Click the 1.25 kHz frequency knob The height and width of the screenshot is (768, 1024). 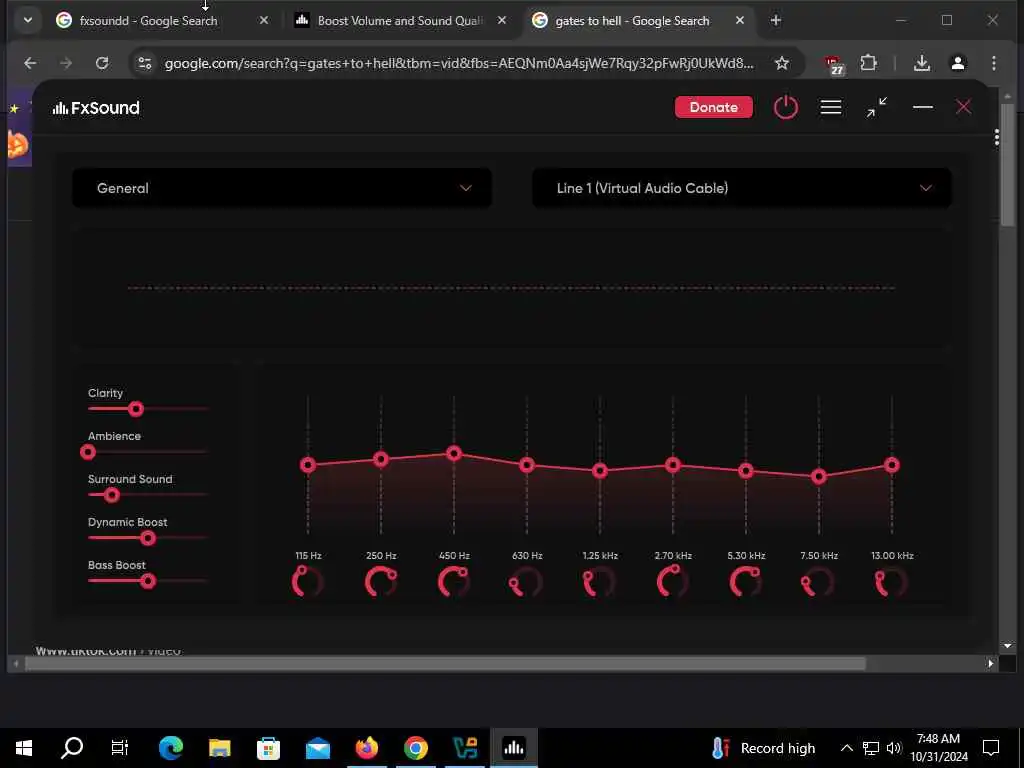(x=600, y=582)
